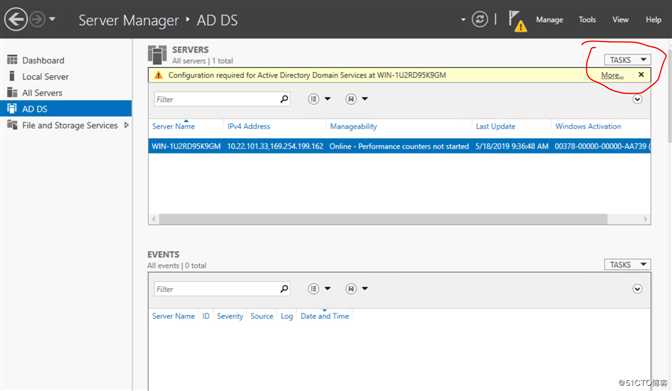The height and width of the screenshot is (391, 672).
Task: Sort servers by IPv4 Address column
Action: (x=249, y=126)
